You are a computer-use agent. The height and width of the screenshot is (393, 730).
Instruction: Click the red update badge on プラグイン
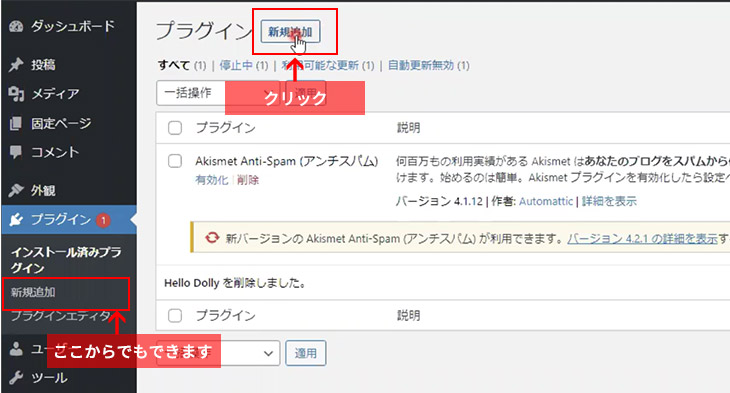pyautogui.click(x=103, y=220)
